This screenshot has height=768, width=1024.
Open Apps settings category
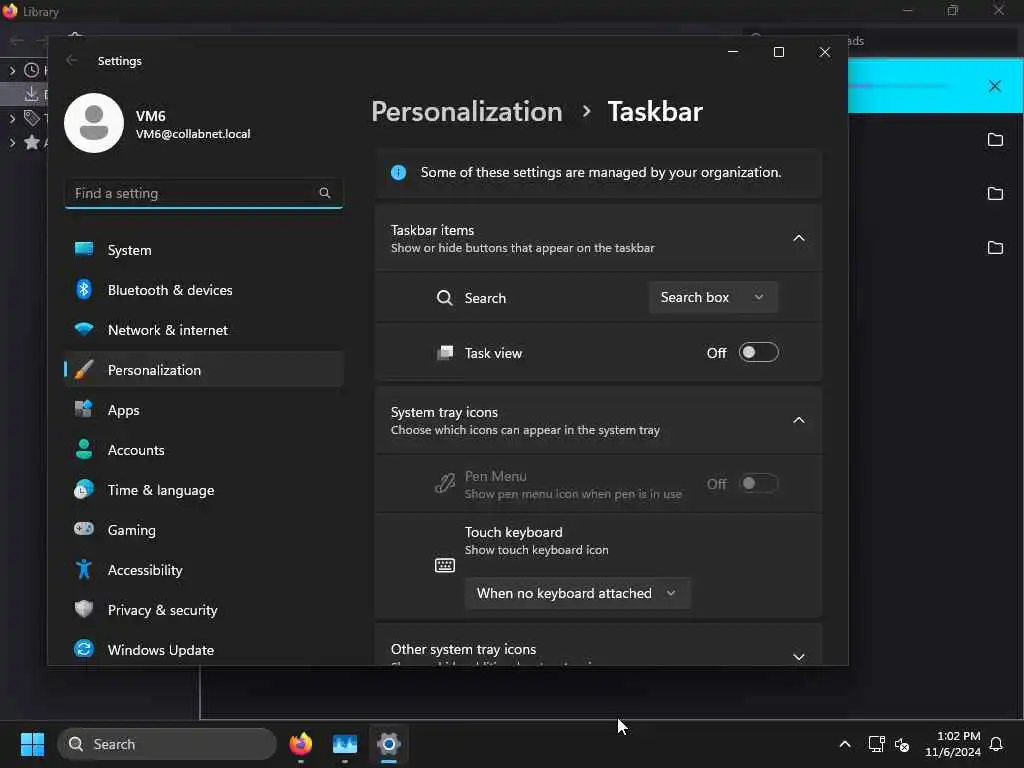204,410
